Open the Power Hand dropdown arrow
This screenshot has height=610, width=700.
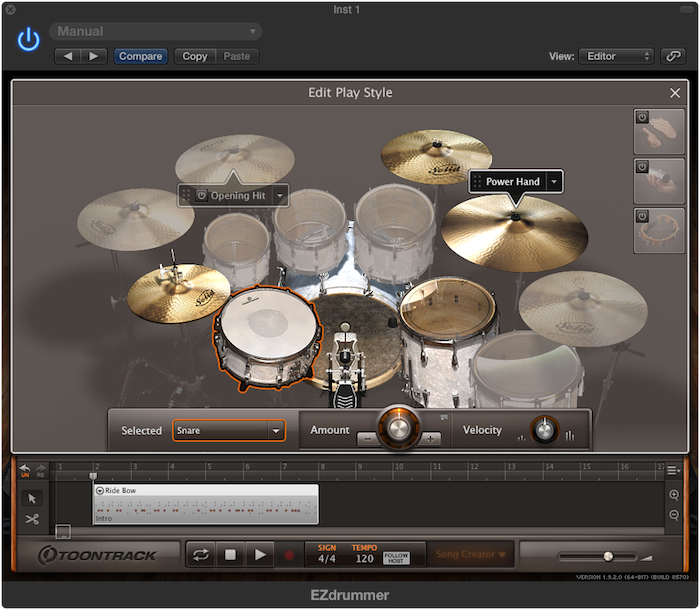554,182
